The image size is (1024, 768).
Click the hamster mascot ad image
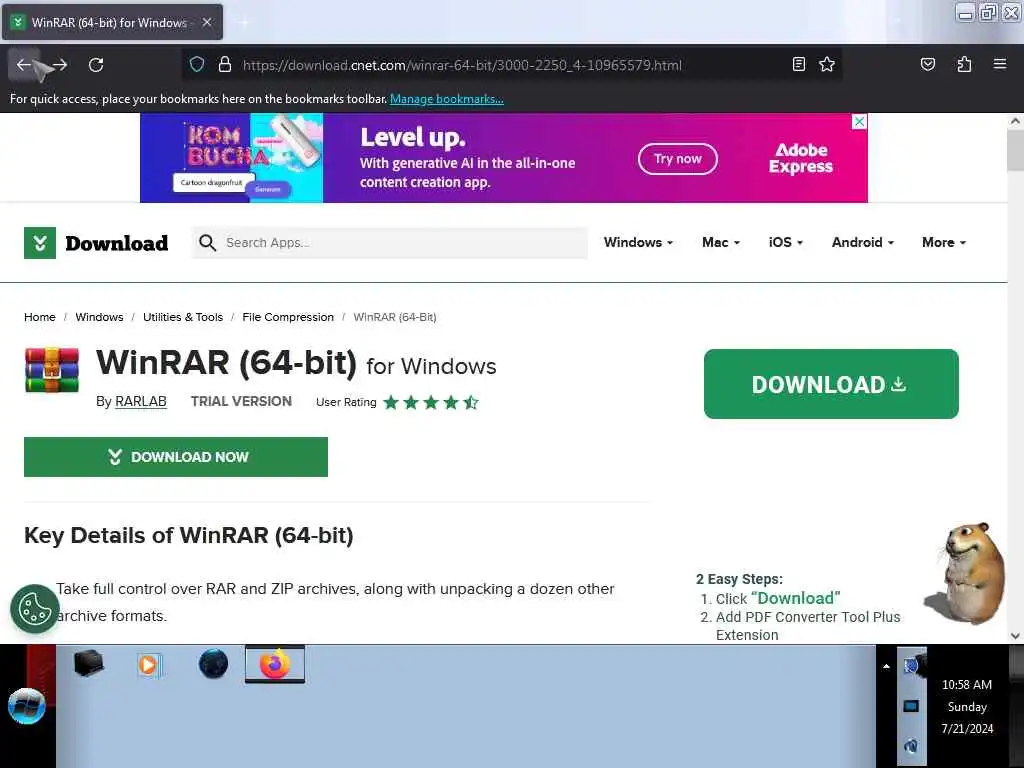[x=965, y=573]
